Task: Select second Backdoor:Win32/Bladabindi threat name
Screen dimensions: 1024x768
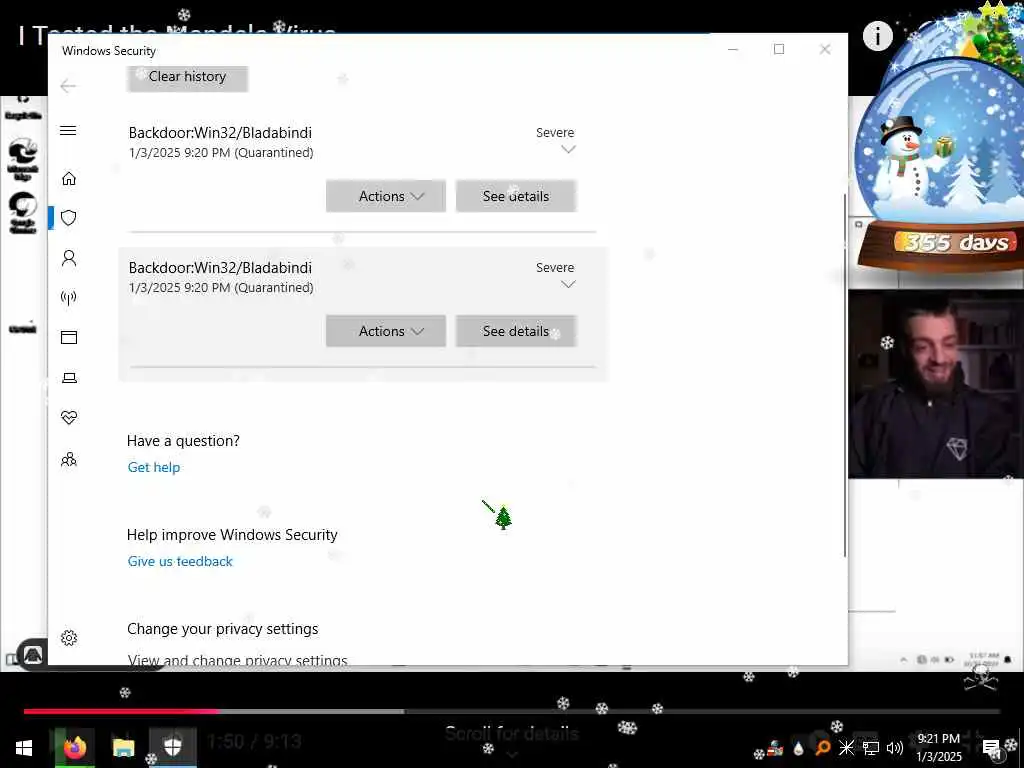Action: tap(220, 268)
